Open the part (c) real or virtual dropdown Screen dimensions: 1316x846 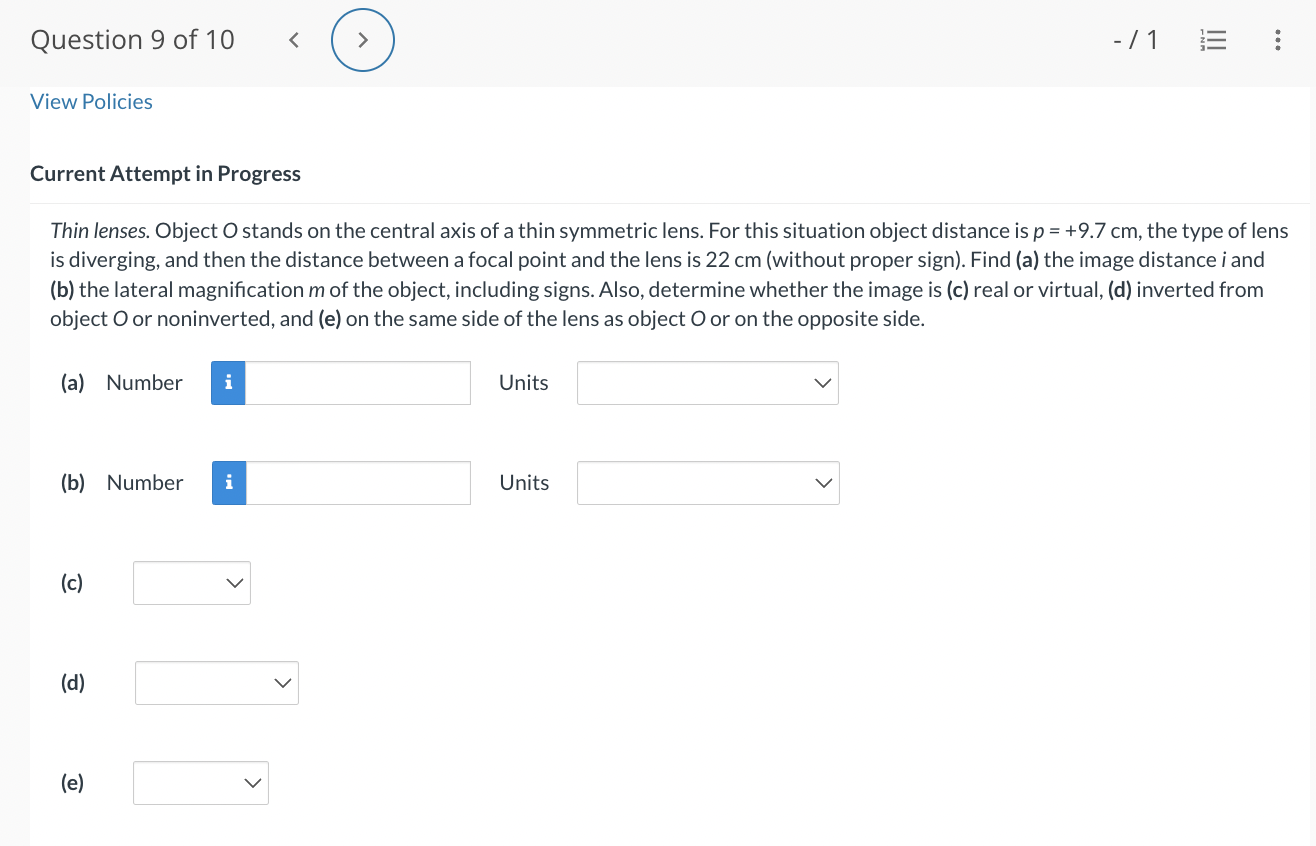pyautogui.click(x=192, y=583)
